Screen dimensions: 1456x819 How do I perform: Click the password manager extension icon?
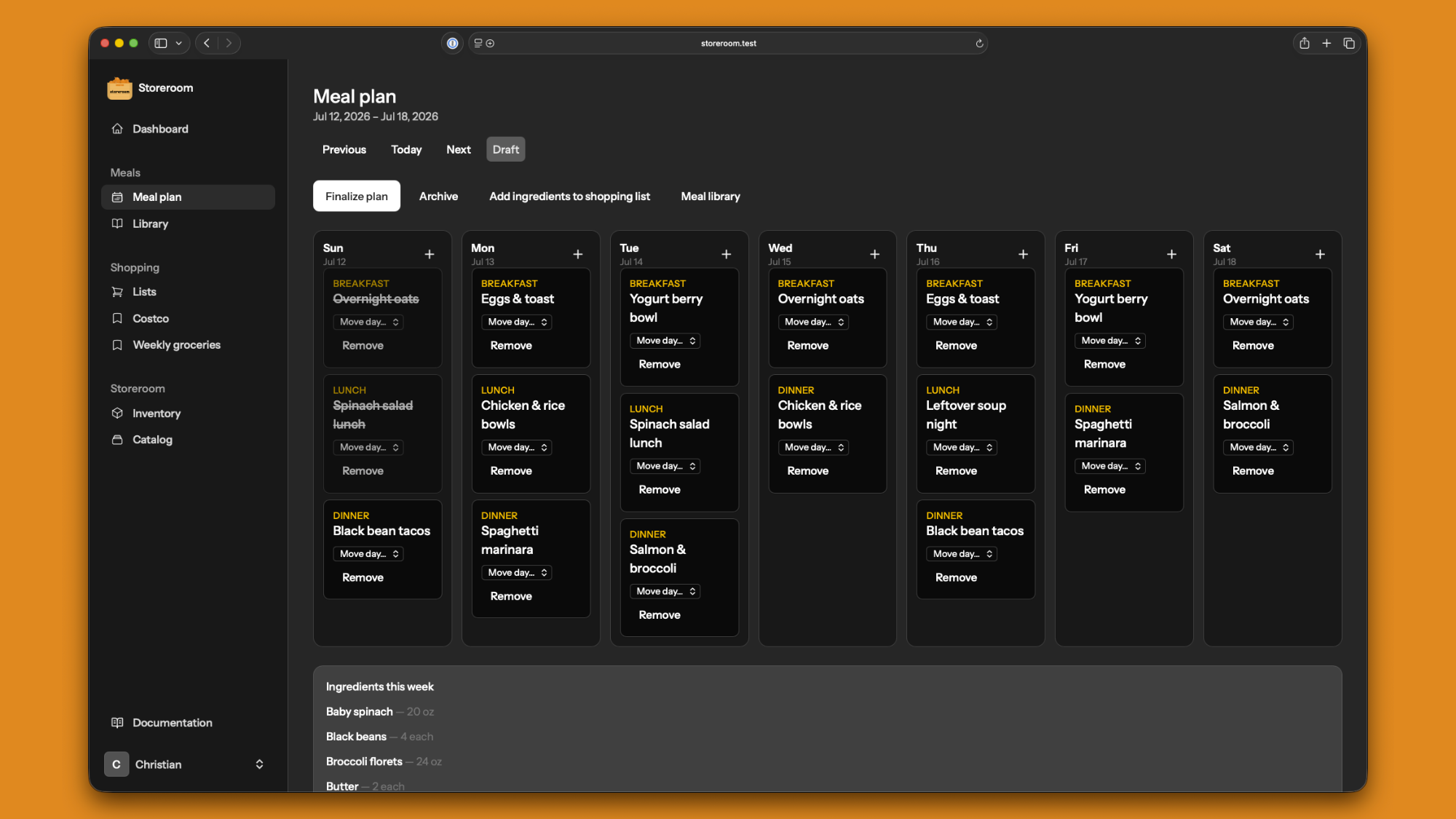point(453,43)
